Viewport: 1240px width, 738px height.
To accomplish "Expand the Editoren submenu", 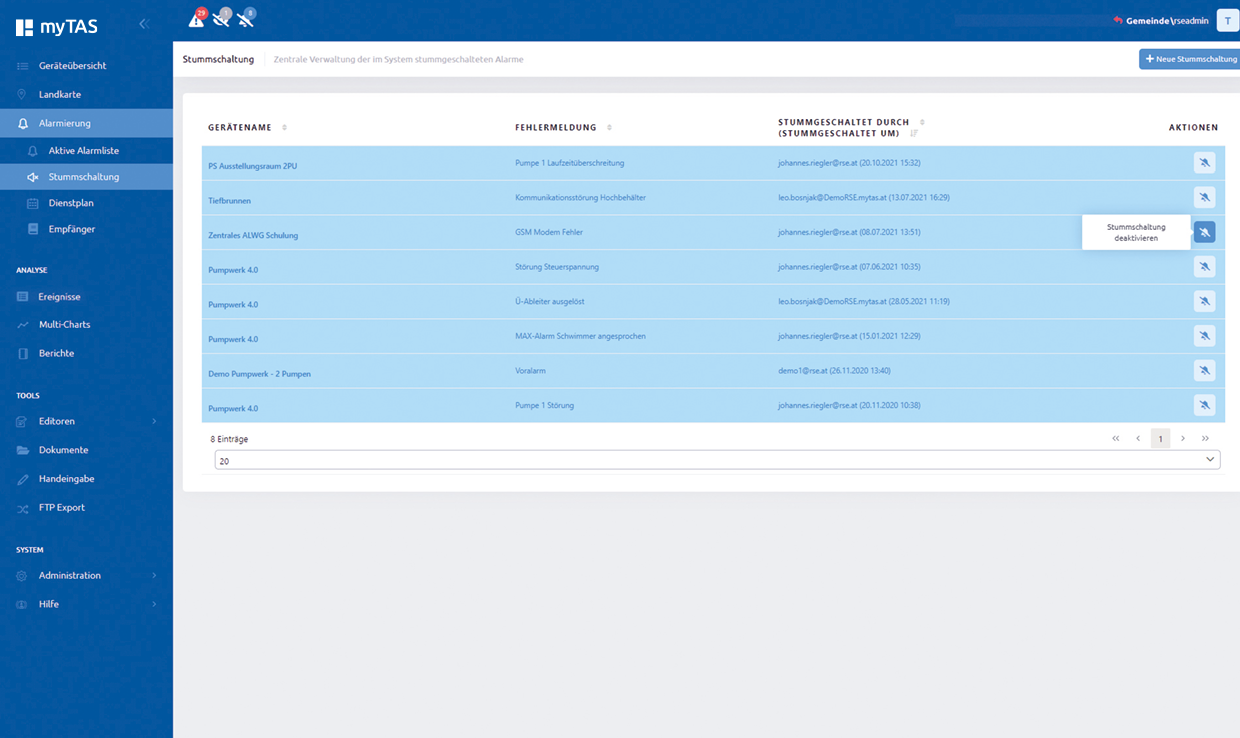I will point(154,421).
